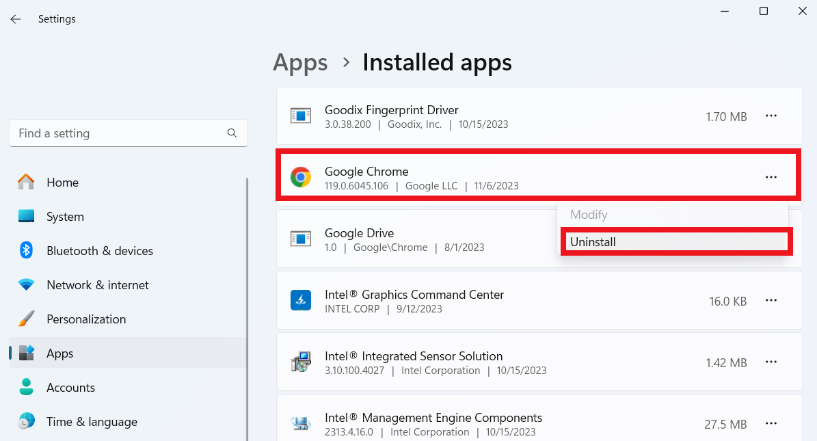
Task: Open Accounts settings
Action: click(128, 387)
